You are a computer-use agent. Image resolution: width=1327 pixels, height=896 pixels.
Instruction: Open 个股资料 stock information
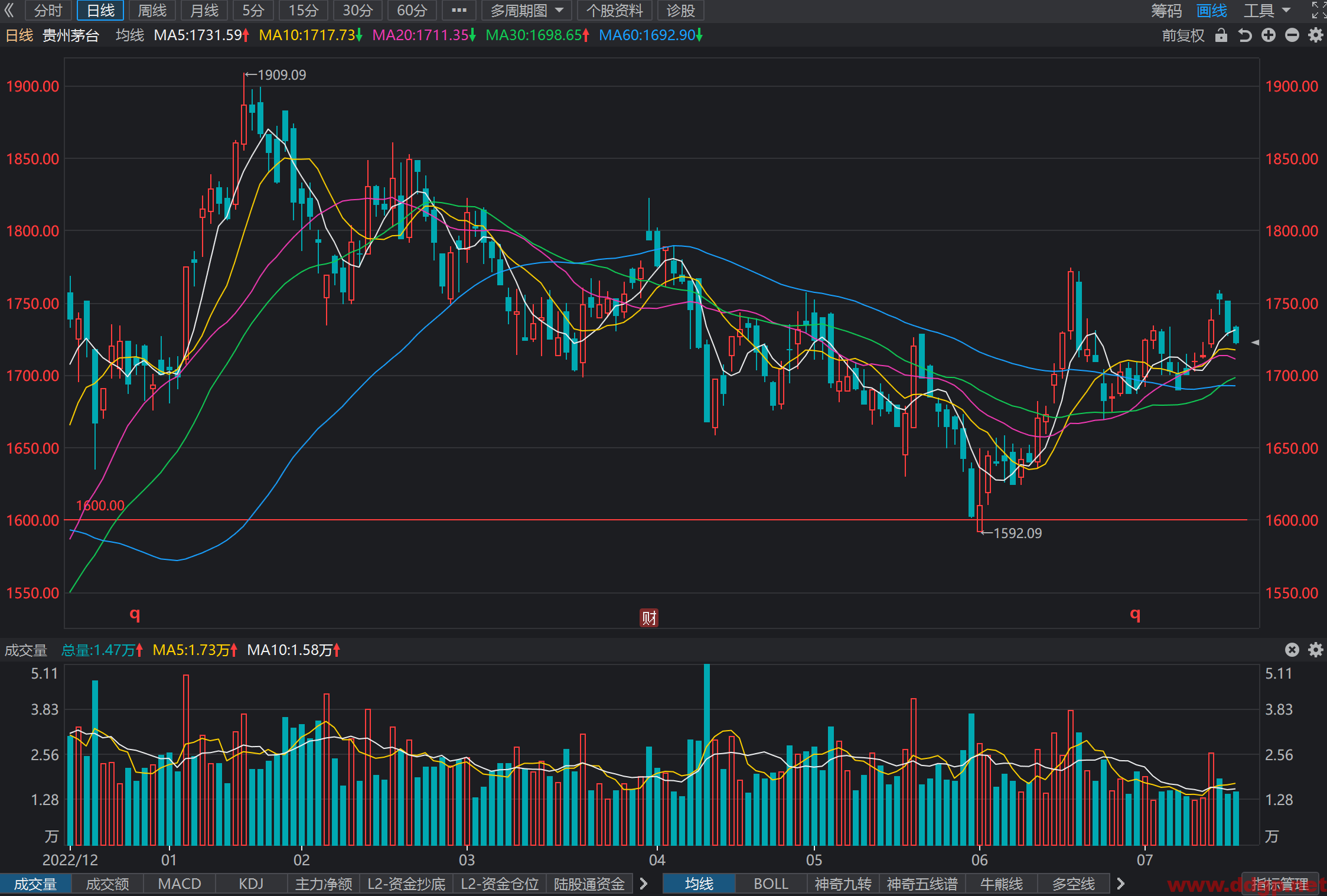[615, 11]
